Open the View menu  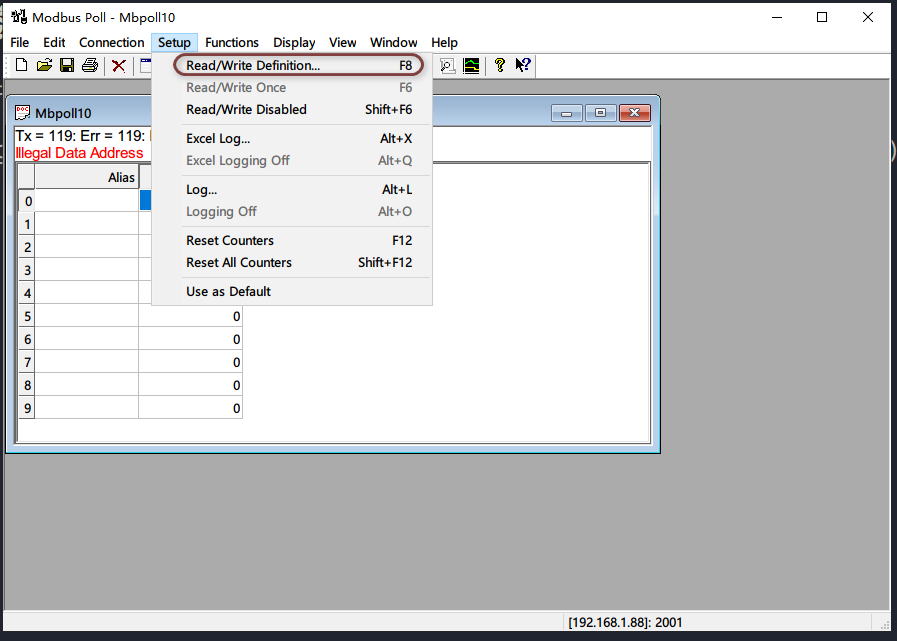tap(343, 42)
